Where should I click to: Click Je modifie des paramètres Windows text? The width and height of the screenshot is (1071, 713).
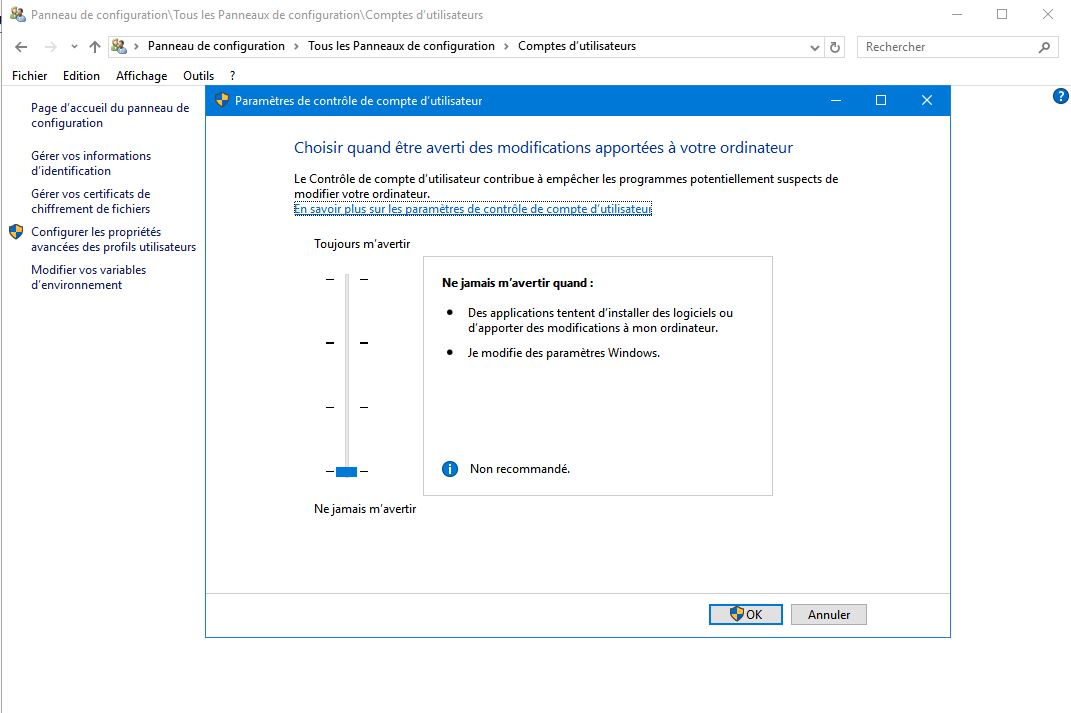(564, 353)
